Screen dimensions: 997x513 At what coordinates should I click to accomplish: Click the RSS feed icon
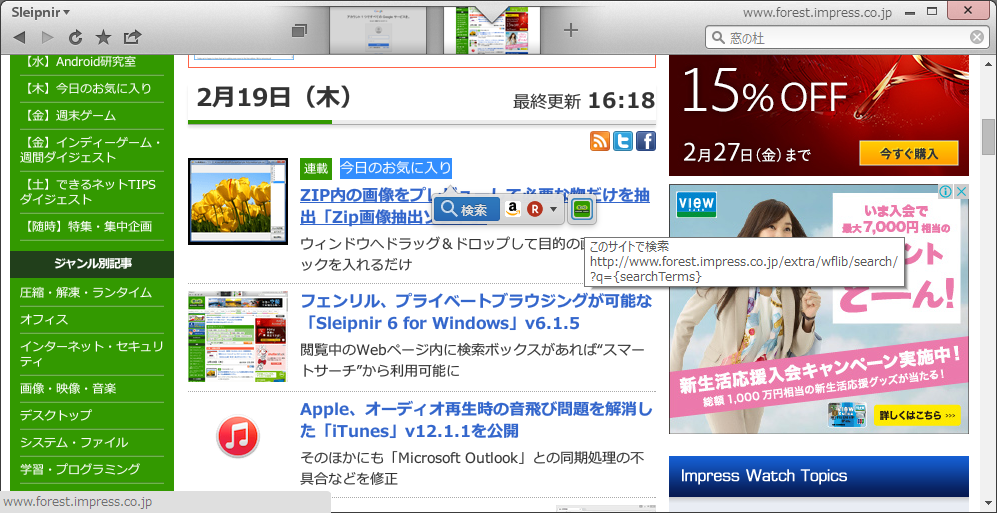pos(600,140)
